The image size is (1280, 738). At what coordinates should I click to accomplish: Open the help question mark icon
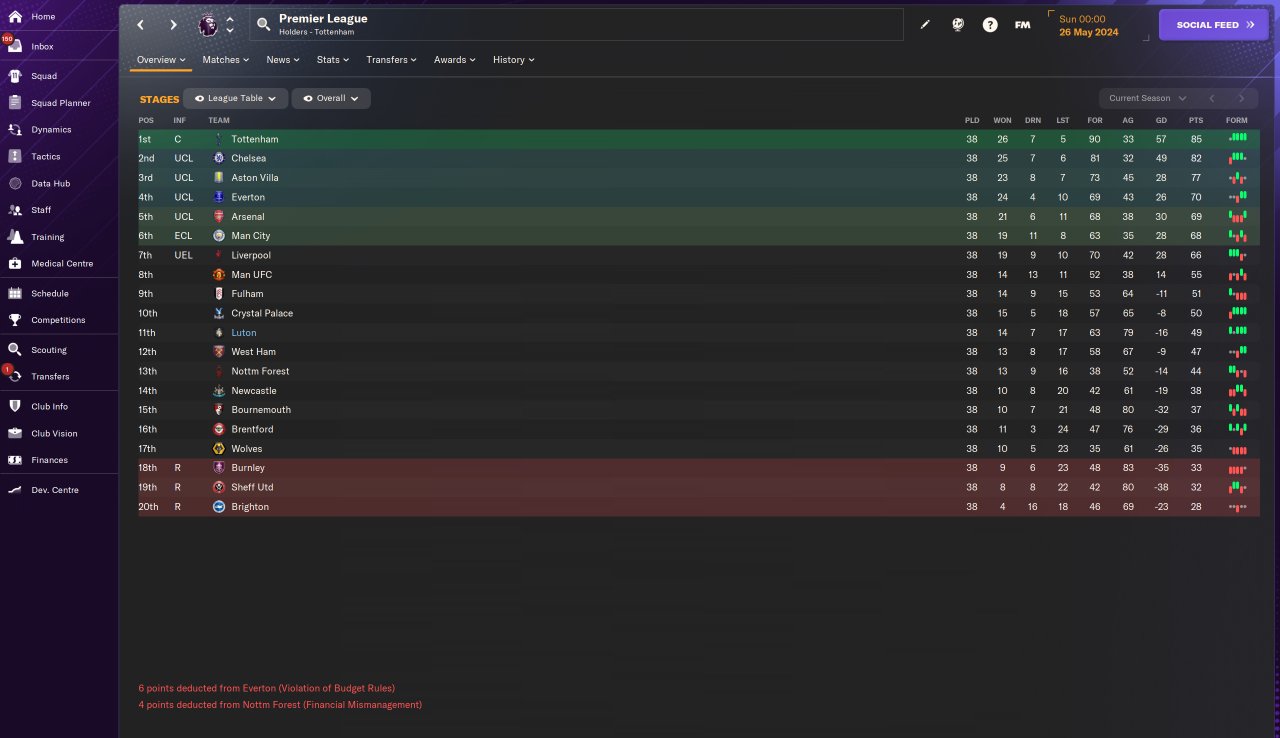pyautogui.click(x=990, y=25)
